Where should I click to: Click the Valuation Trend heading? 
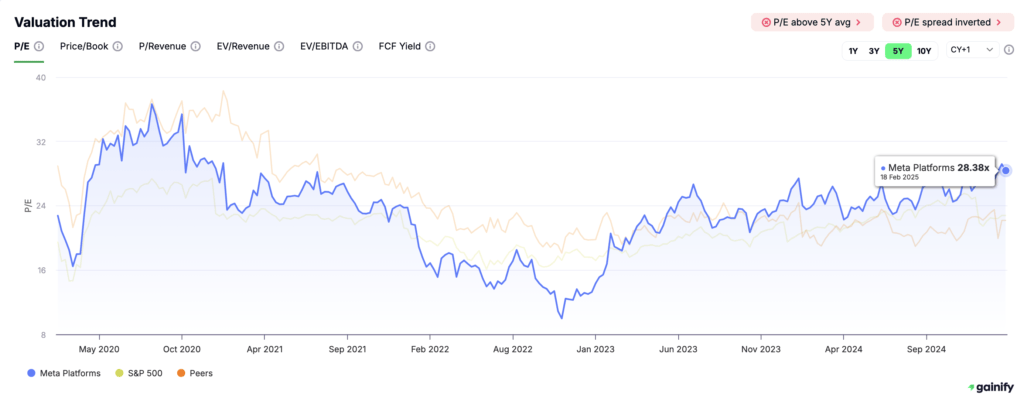coord(65,22)
